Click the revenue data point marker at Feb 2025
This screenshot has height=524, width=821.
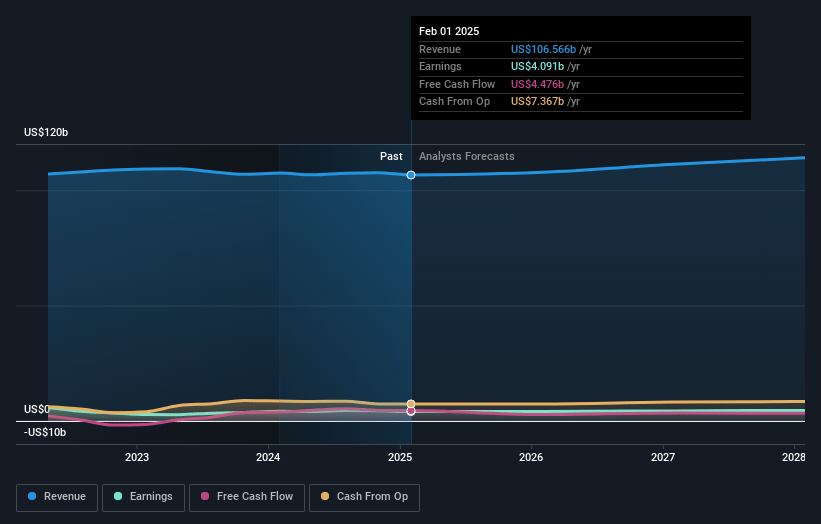point(411,175)
